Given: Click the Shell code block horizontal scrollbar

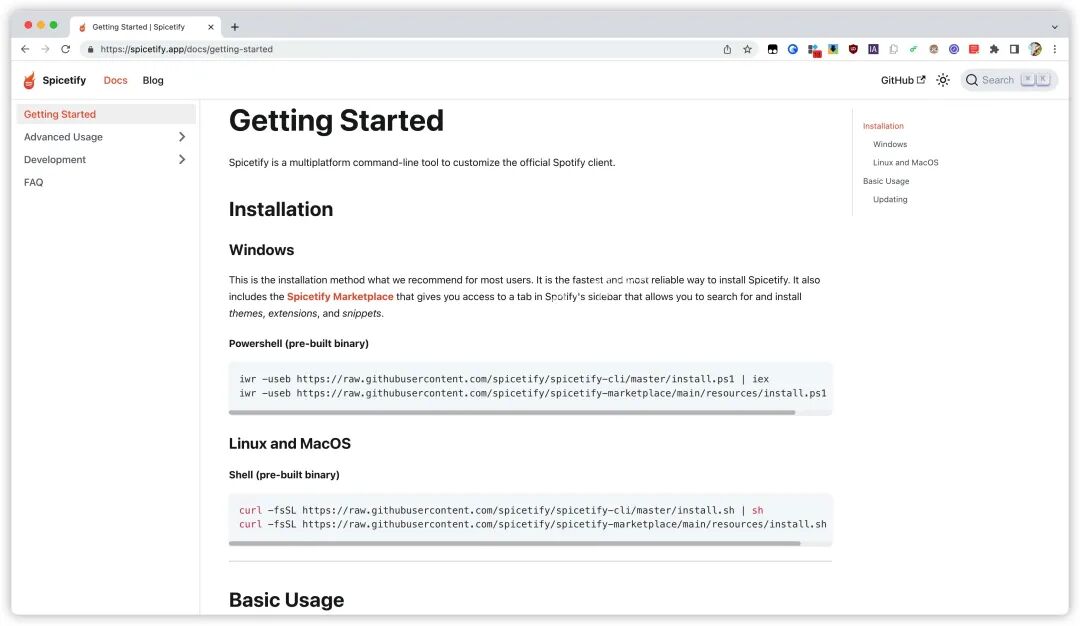Looking at the screenshot, I should click(x=515, y=544).
